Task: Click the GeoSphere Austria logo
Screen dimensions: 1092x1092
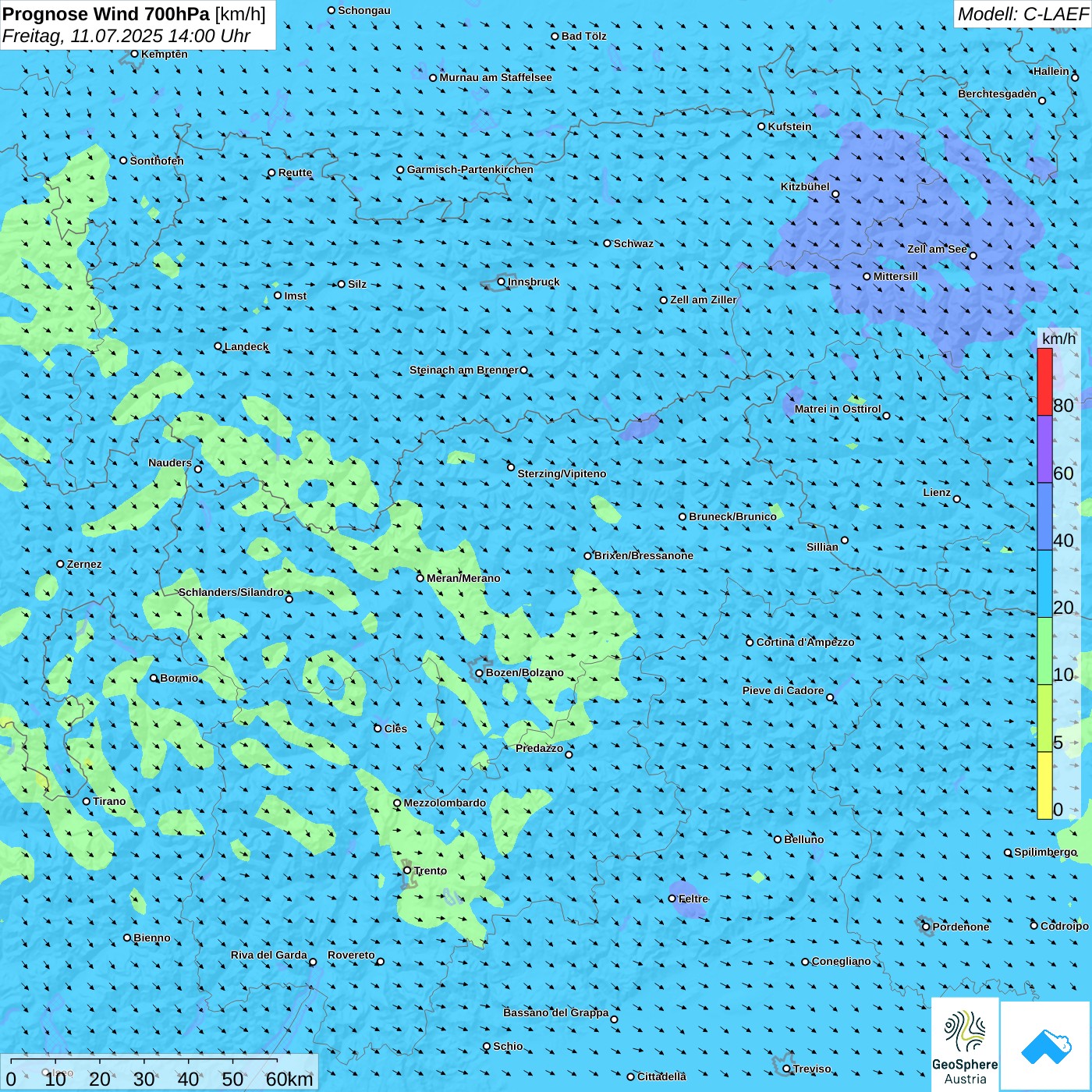Action: click(x=965, y=1044)
